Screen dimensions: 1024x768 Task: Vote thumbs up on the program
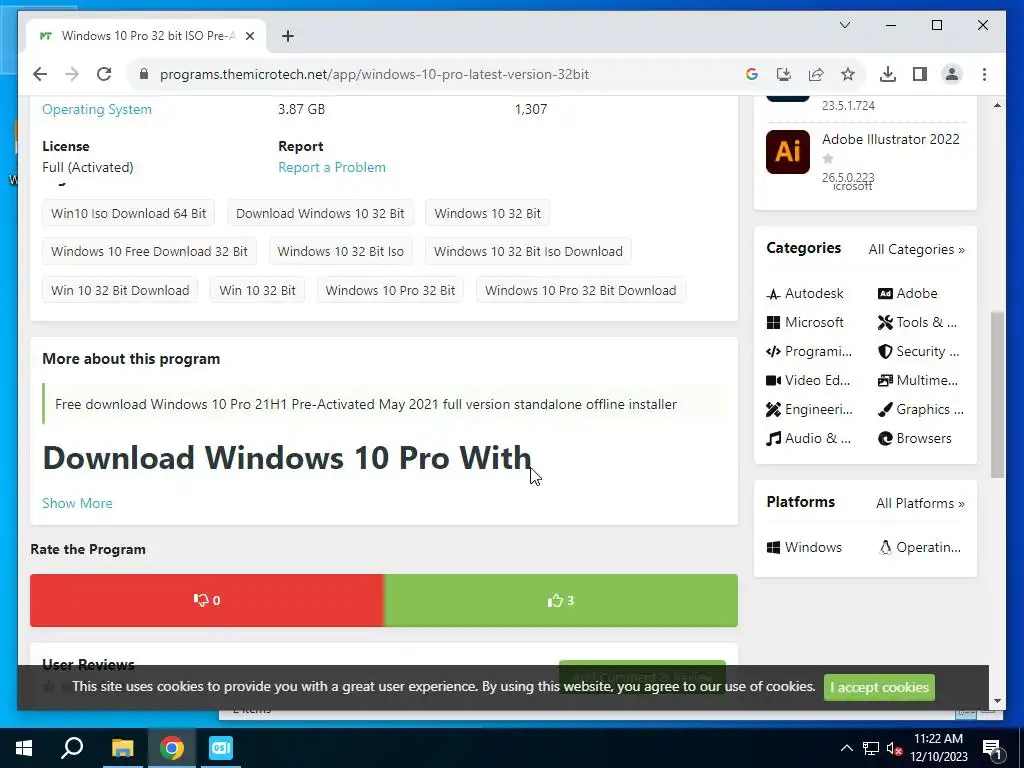click(x=561, y=600)
